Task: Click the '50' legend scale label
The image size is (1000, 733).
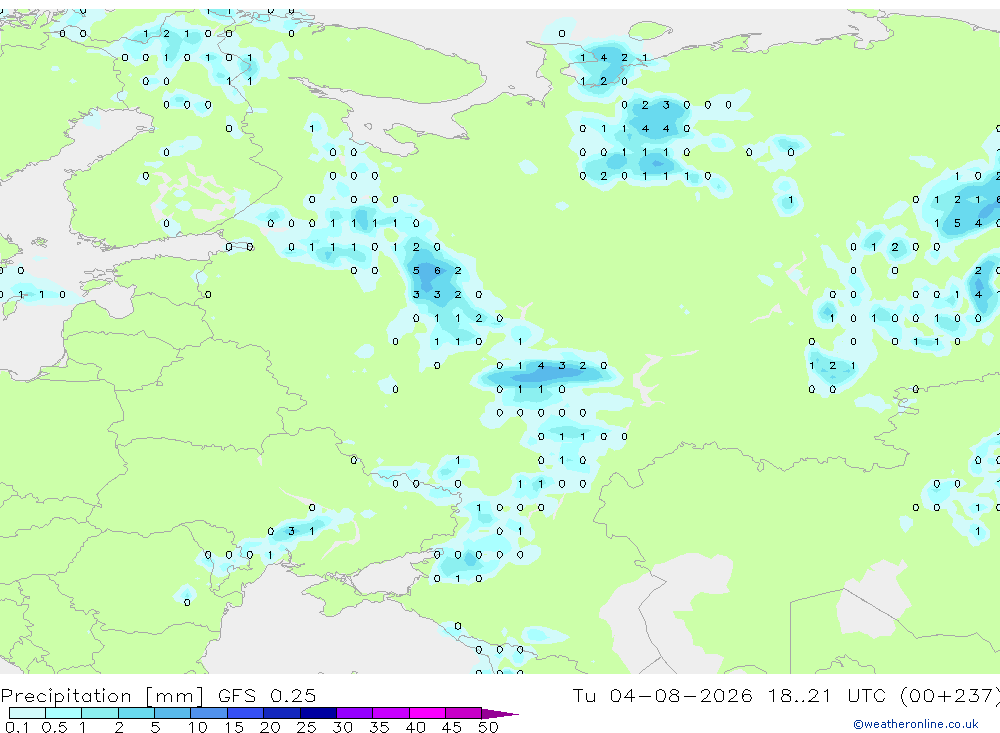Action: pos(488,727)
